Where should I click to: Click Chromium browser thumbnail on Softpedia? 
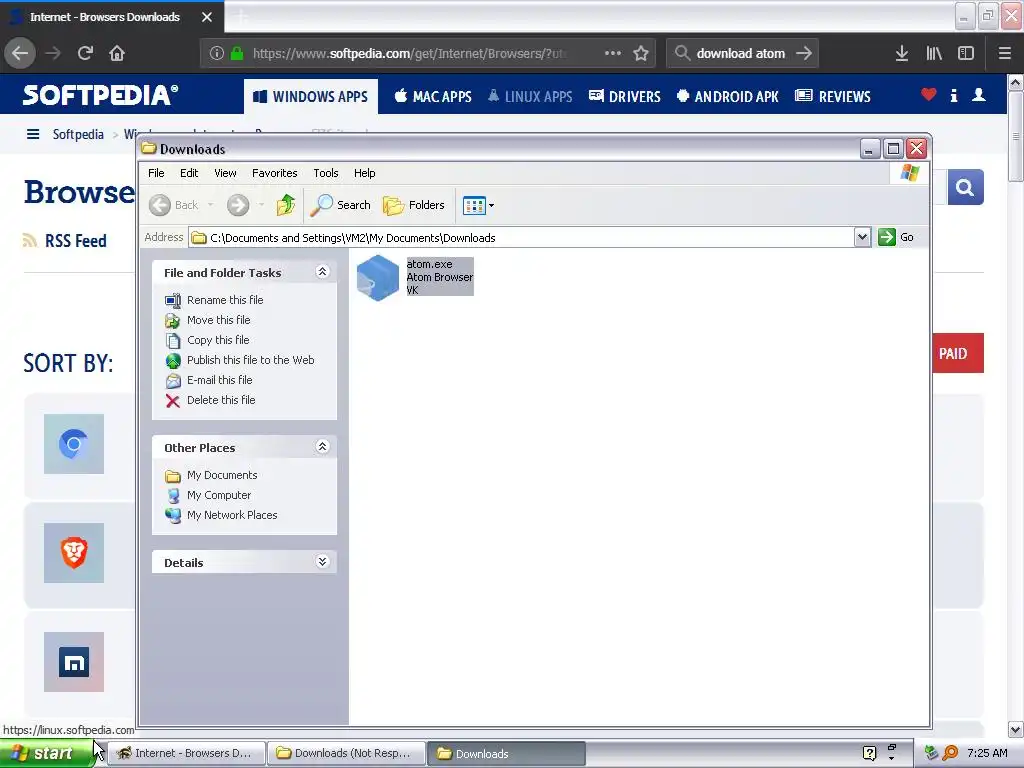pos(74,444)
